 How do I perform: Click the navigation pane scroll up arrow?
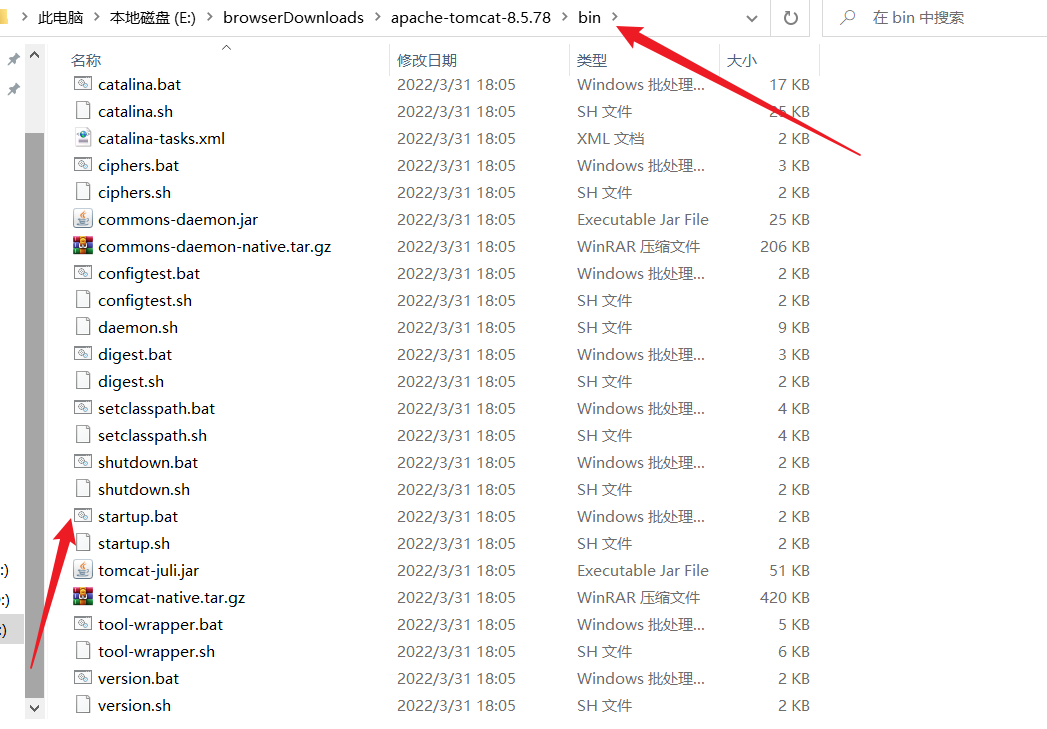click(35, 55)
